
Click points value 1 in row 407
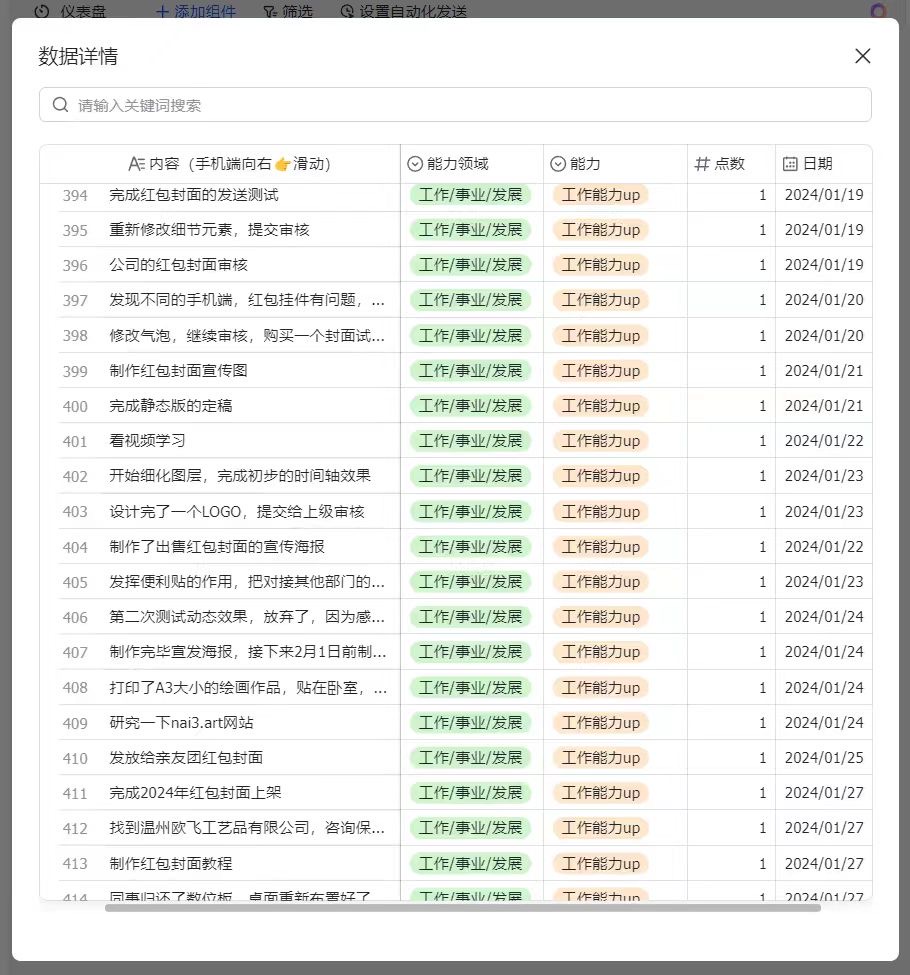(763, 652)
